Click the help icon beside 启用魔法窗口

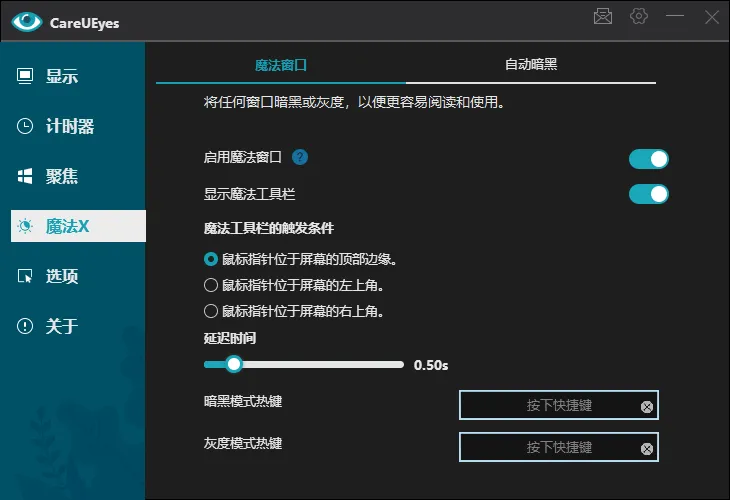300,157
